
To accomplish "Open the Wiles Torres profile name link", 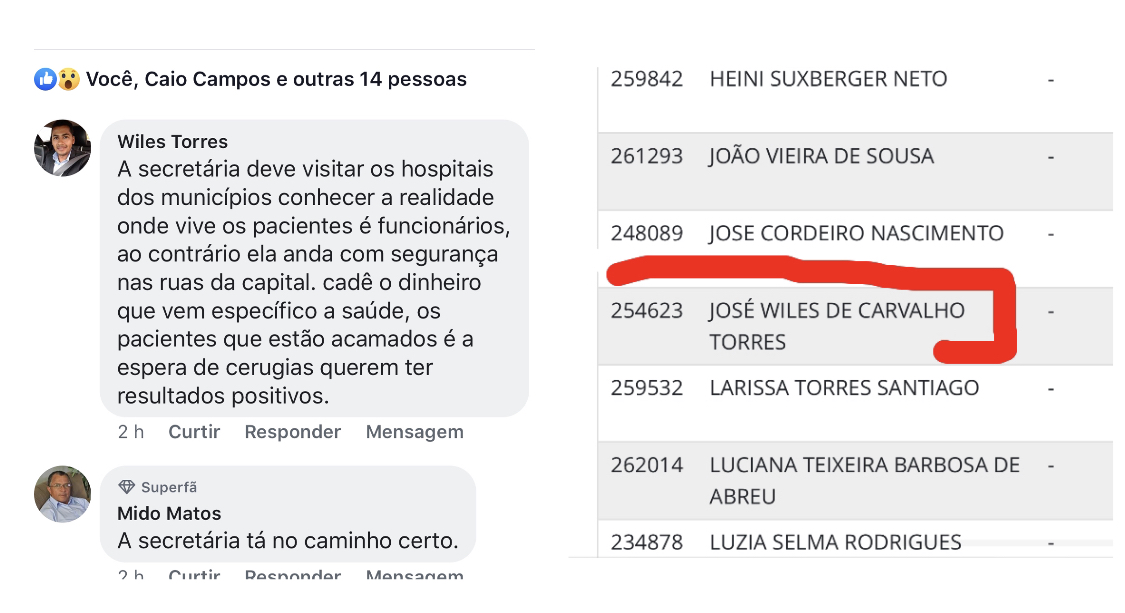I will (172, 141).
